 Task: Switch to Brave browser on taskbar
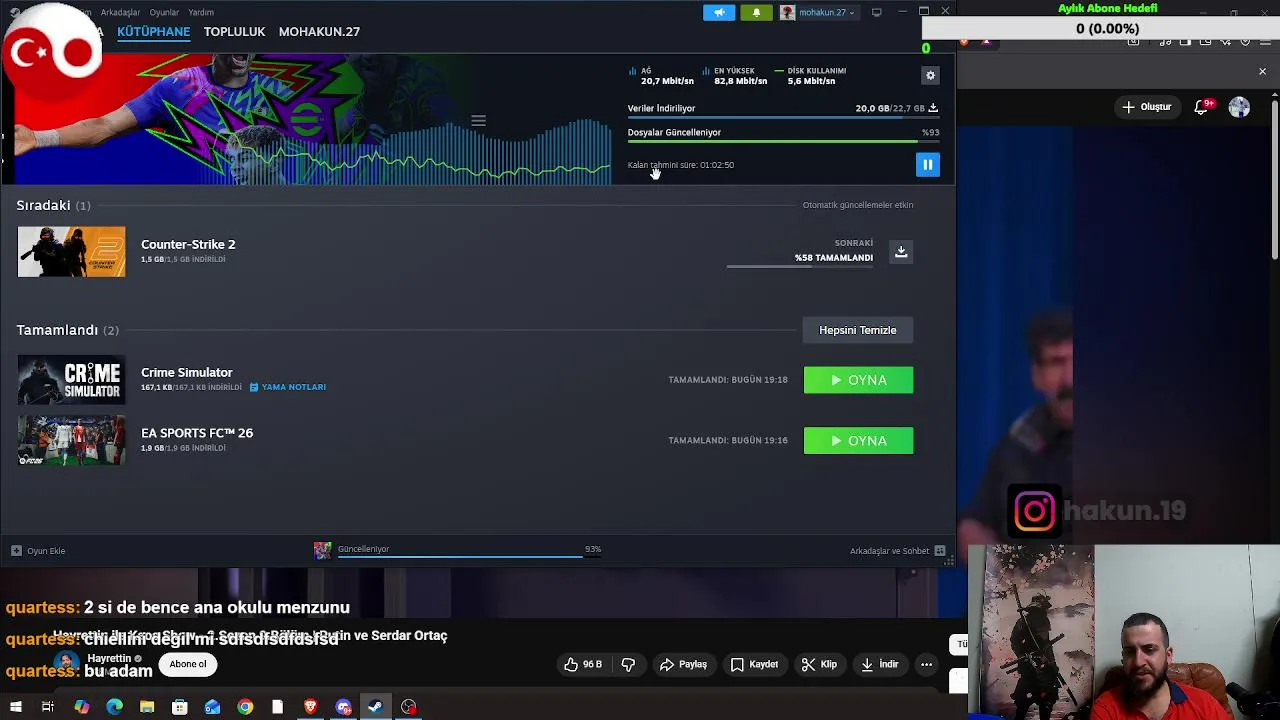point(310,707)
